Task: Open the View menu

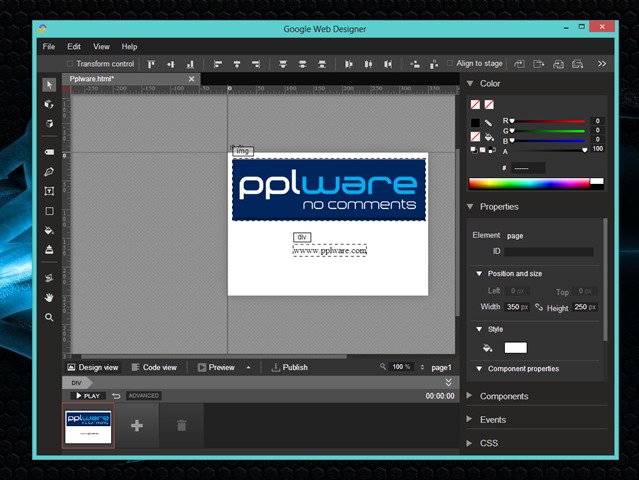Action: tap(101, 46)
